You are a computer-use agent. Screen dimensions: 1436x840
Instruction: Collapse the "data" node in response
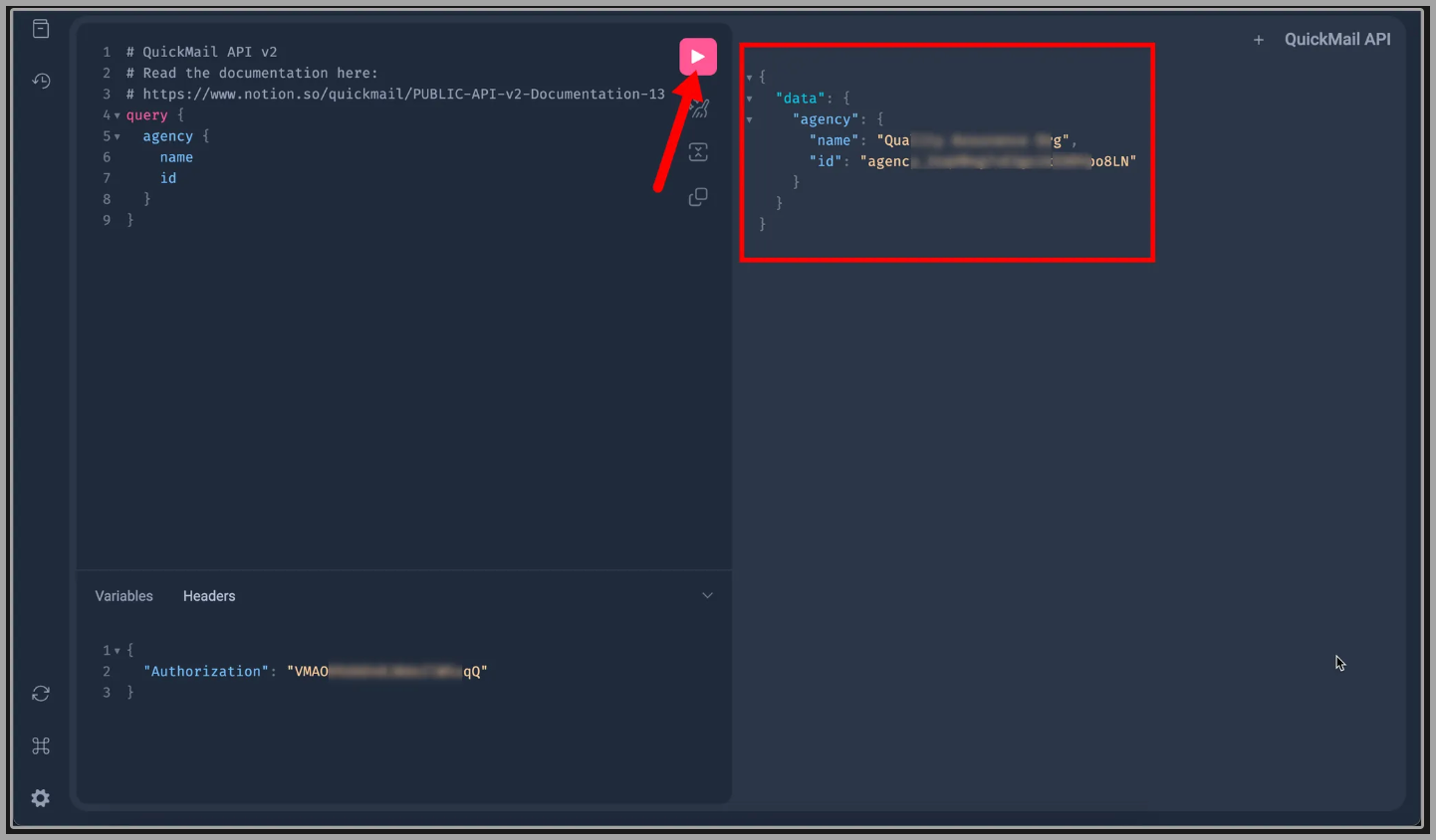[750, 99]
